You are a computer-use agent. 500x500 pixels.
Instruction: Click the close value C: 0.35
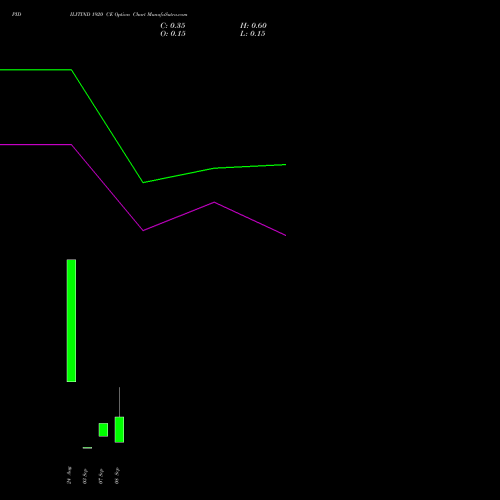click(173, 26)
